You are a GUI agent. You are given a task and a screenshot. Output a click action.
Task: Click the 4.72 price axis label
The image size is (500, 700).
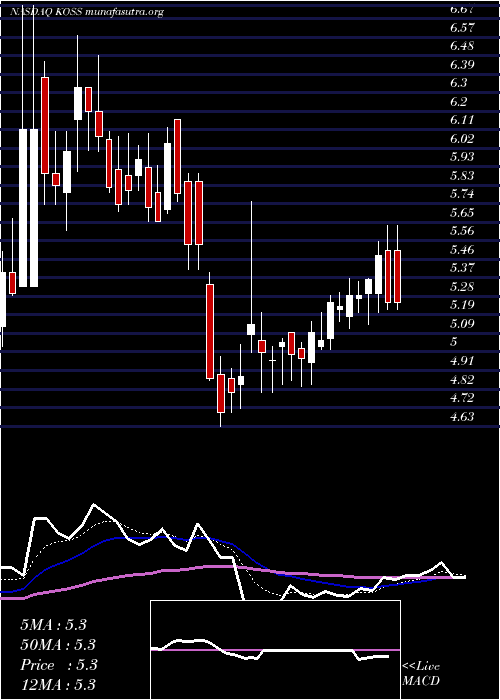[x=462, y=398]
